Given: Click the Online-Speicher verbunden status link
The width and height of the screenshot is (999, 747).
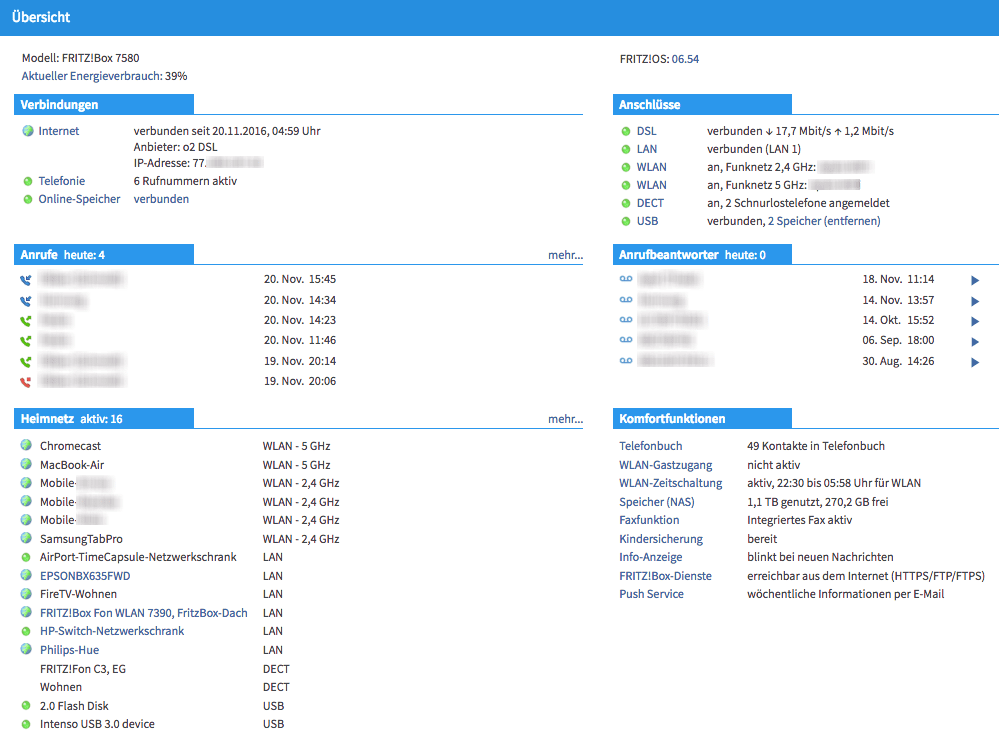Looking at the screenshot, I should tap(161, 199).
